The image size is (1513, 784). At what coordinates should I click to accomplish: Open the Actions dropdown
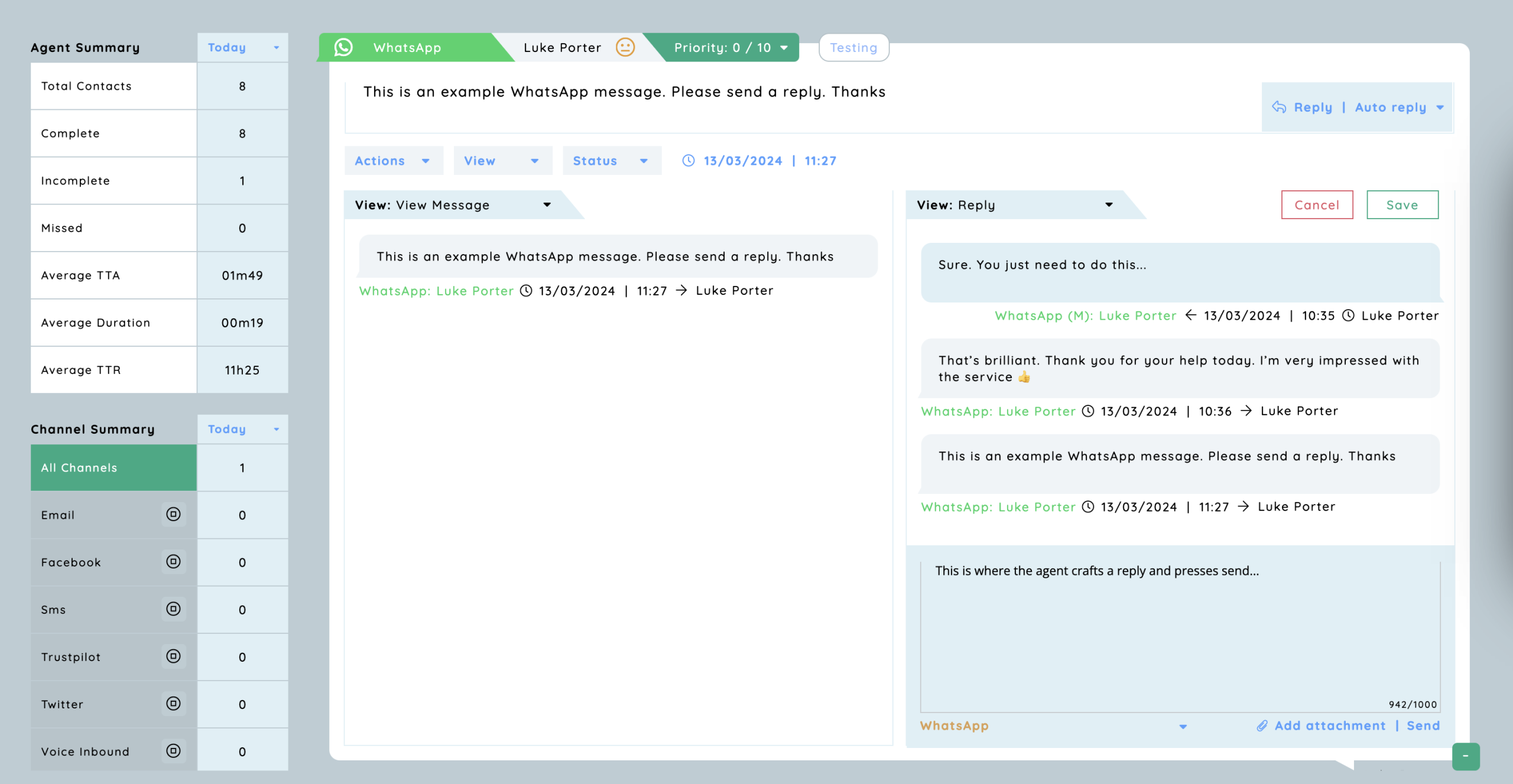click(x=393, y=161)
